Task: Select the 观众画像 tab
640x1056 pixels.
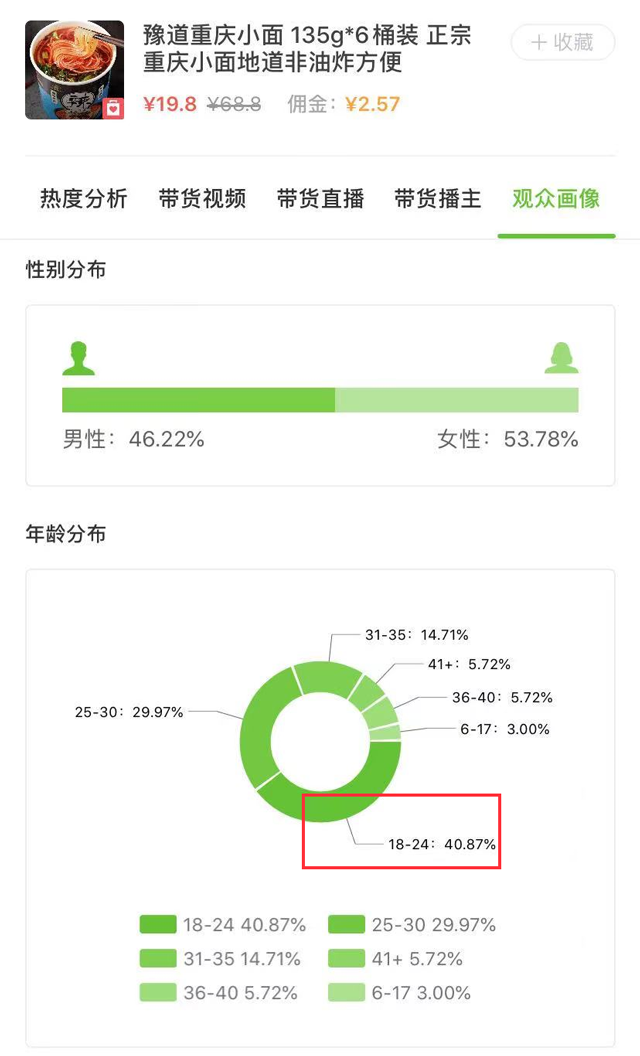Action: click(x=556, y=199)
